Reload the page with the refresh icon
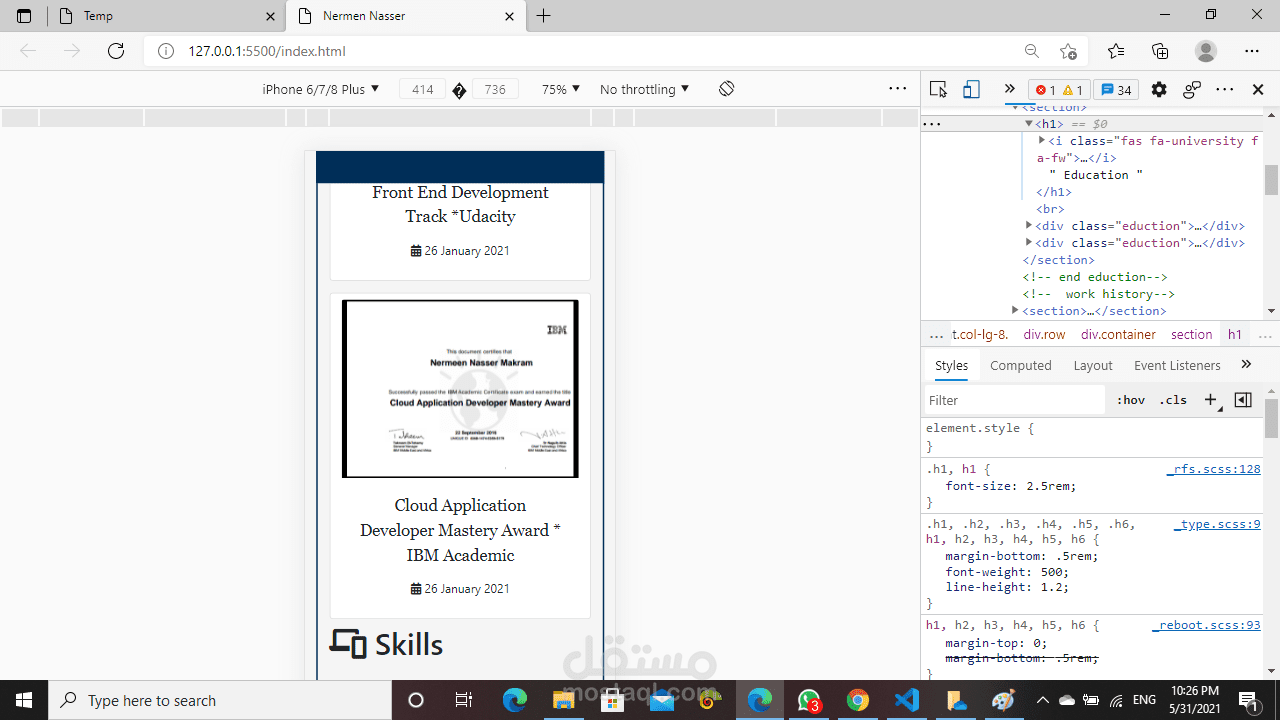 pyautogui.click(x=116, y=51)
